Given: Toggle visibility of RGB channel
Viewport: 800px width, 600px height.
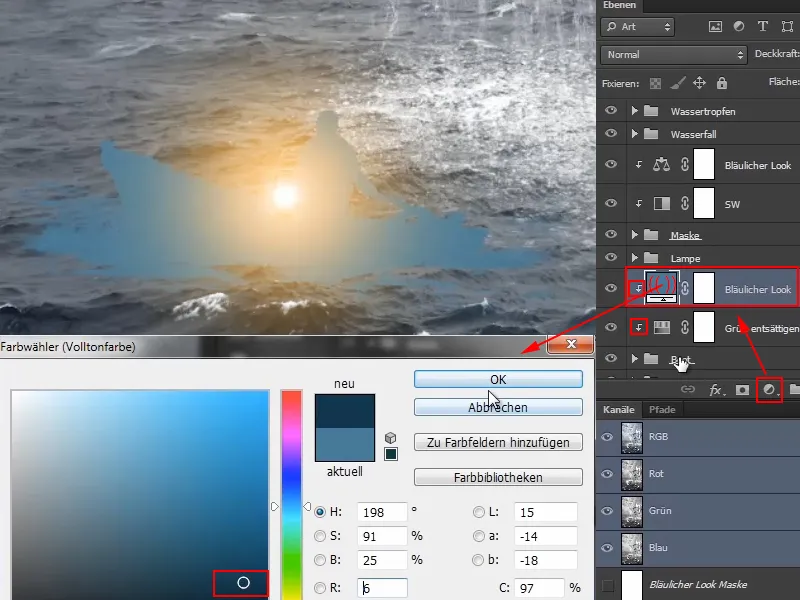Looking at the screenshot, I should coord(607,437).
